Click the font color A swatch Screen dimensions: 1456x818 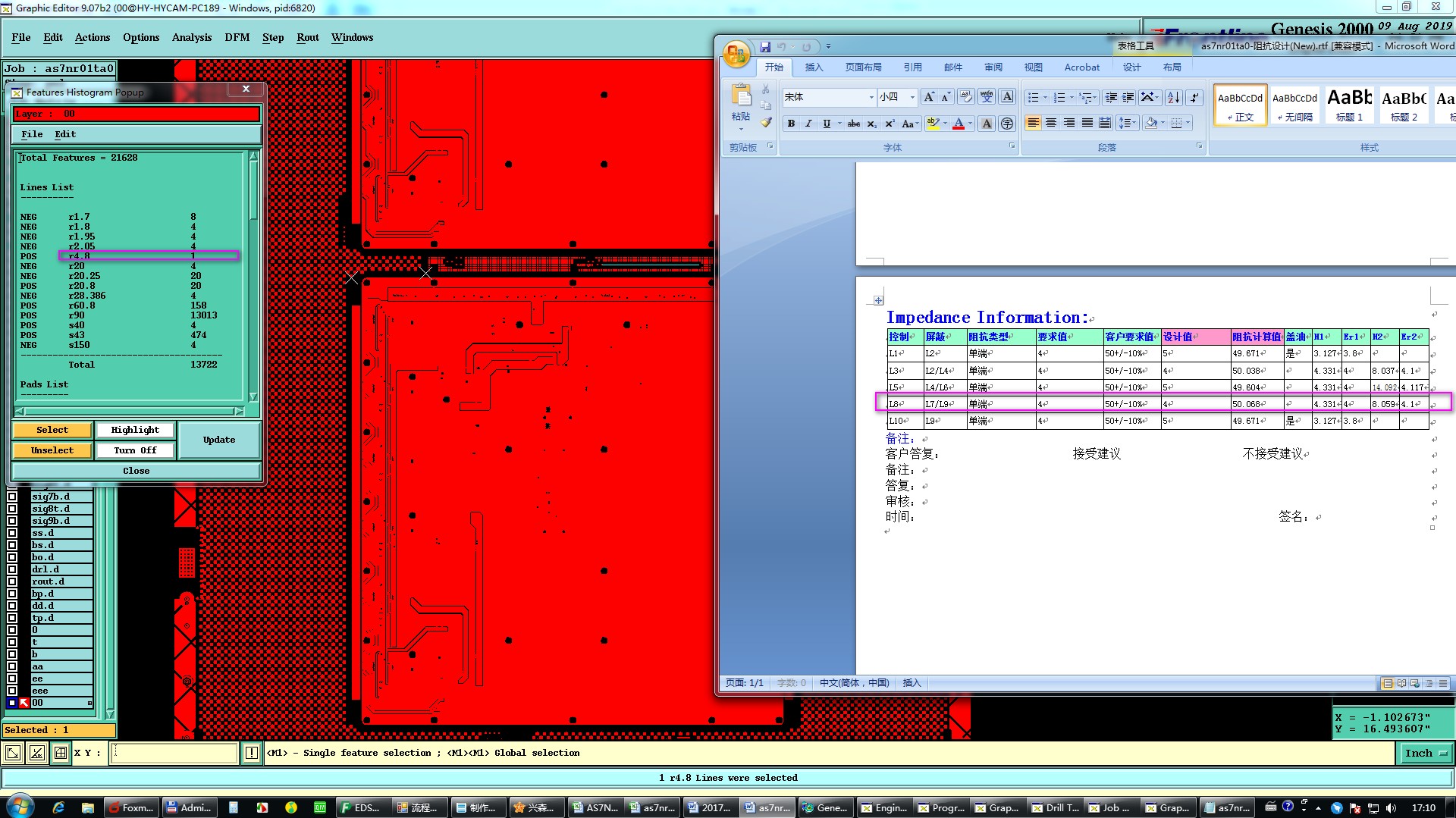[959, 124]
